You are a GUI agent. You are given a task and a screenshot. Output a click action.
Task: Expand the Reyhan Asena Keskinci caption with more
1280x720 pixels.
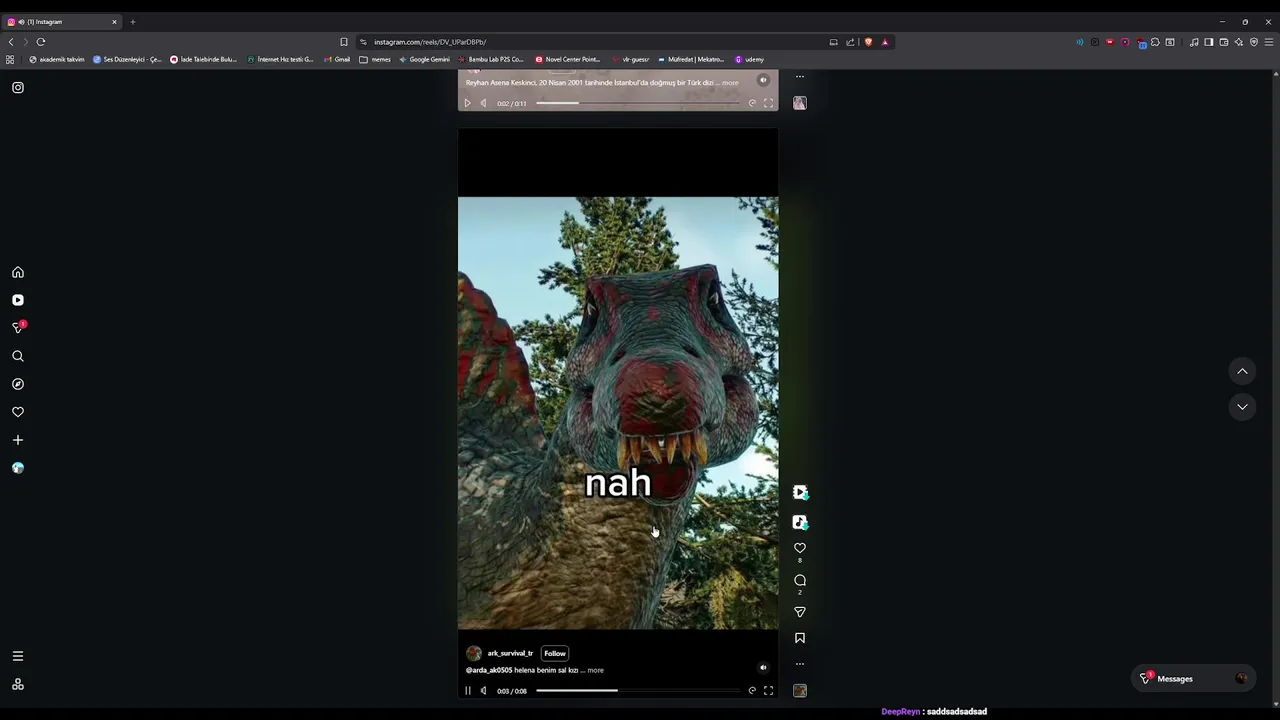(731, 83)
